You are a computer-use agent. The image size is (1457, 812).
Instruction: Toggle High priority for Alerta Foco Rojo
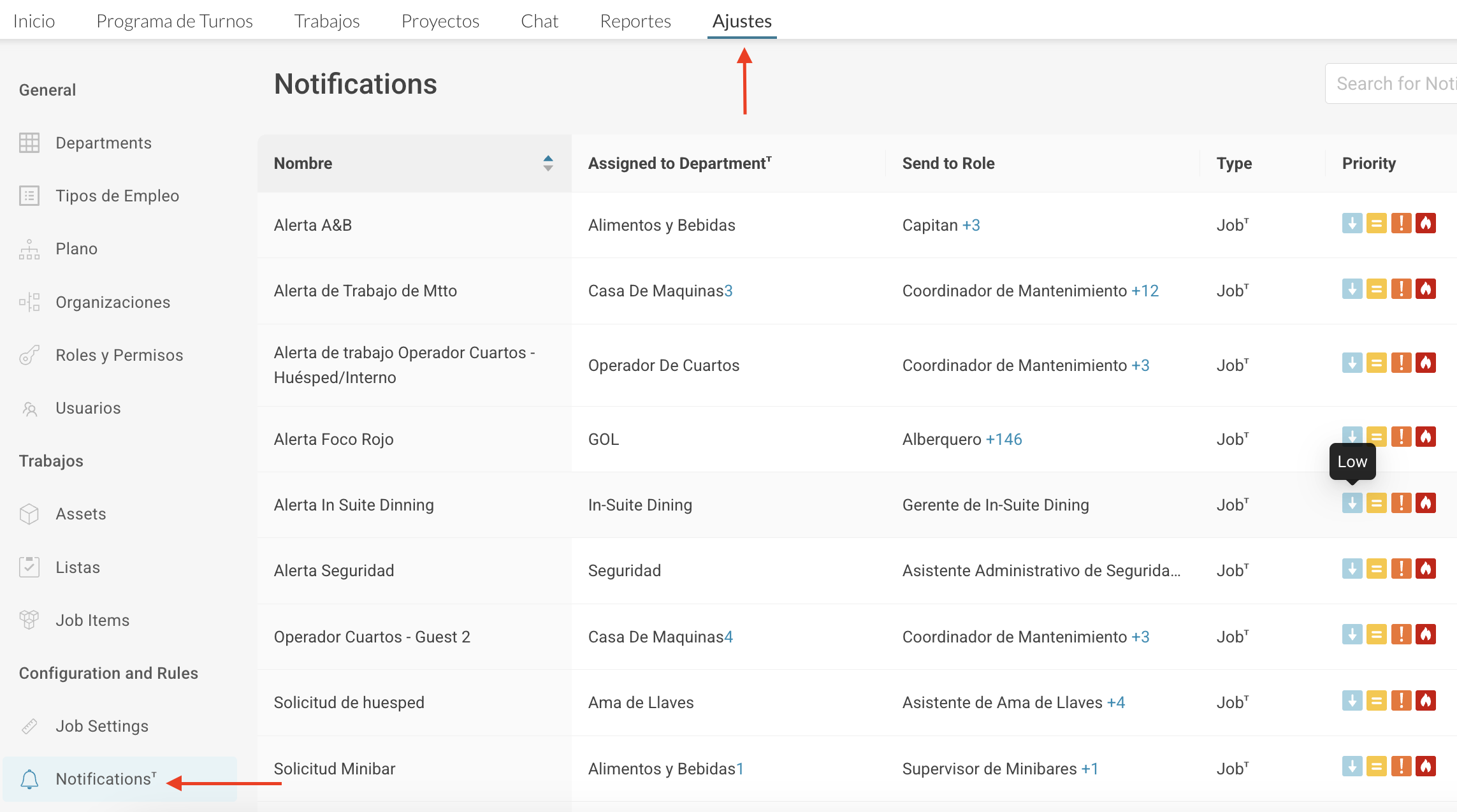(1402, 437)
